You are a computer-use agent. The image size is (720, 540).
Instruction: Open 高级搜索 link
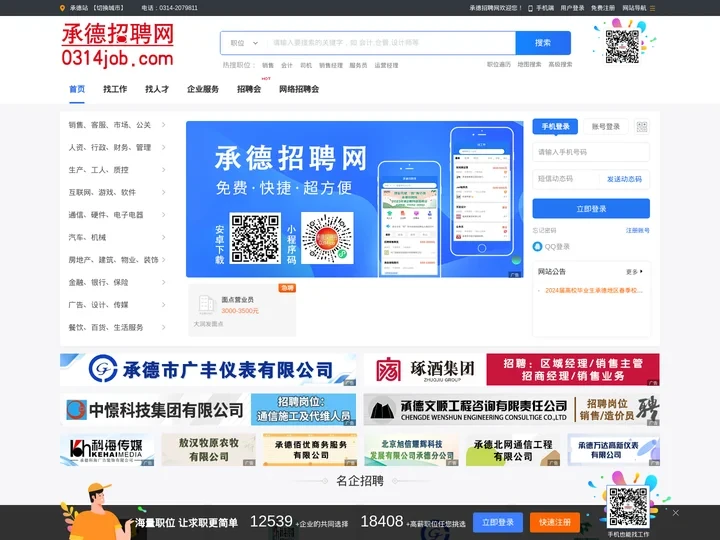[x=560, y=65]
